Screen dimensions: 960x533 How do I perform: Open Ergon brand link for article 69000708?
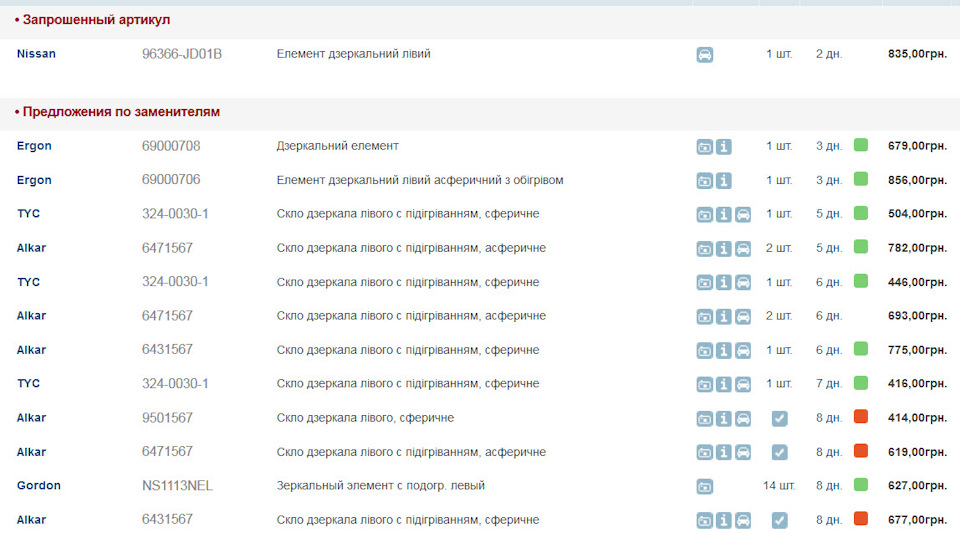[x=34, y=146]
